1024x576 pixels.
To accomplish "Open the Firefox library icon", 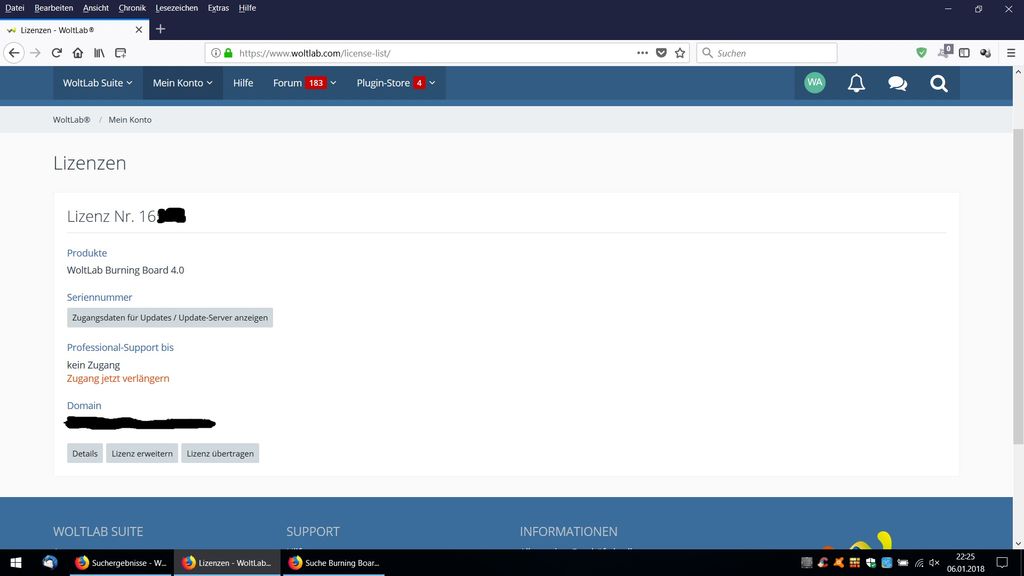I will click(x=100, y=53).
